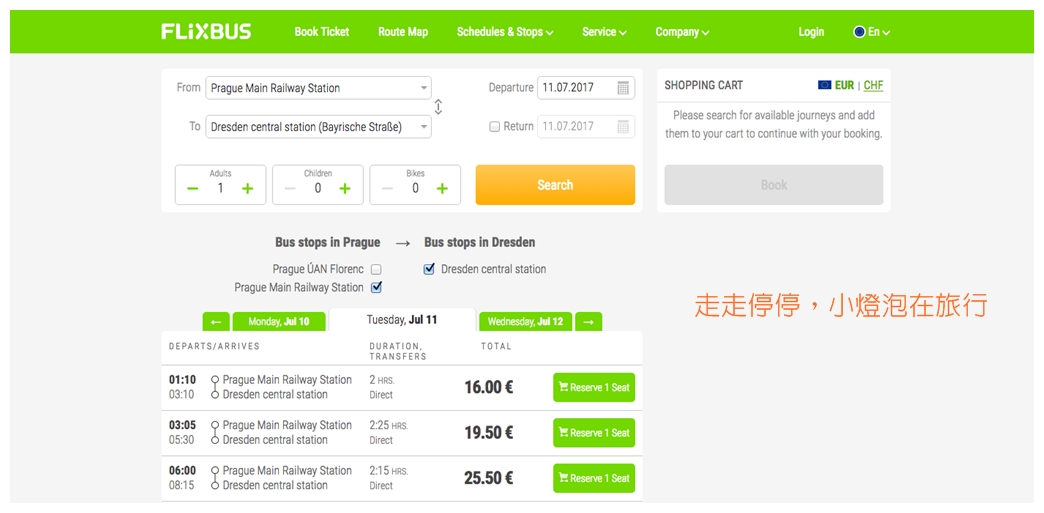Click the language globe icon
The height and width of the screenshot is (513, 1044).
(x=859, y=31)
